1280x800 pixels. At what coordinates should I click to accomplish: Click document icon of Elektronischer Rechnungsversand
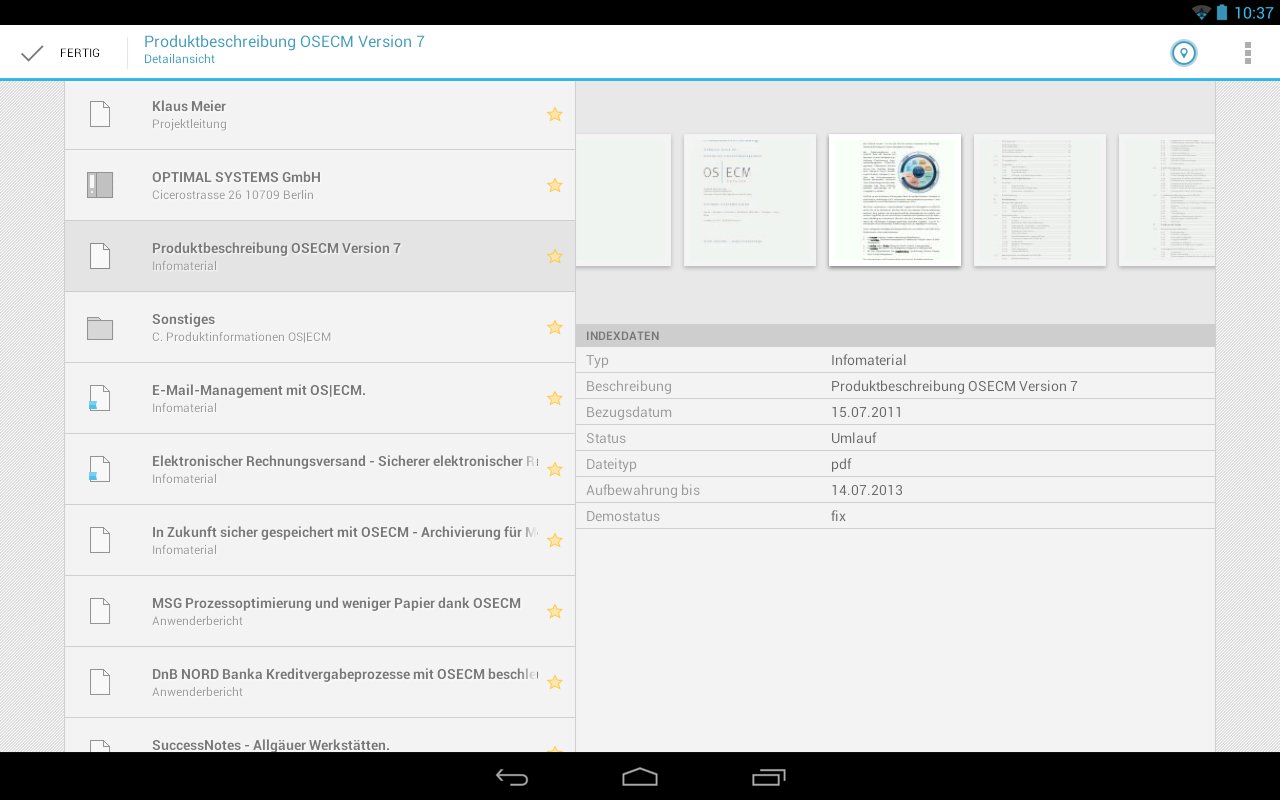tap(100, 469)
